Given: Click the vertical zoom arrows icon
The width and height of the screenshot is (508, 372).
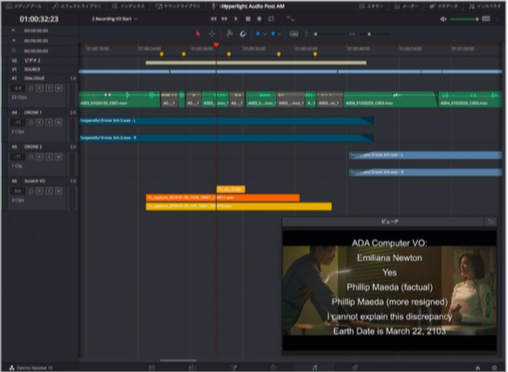Looking at the screenshot, I should 306,34.
